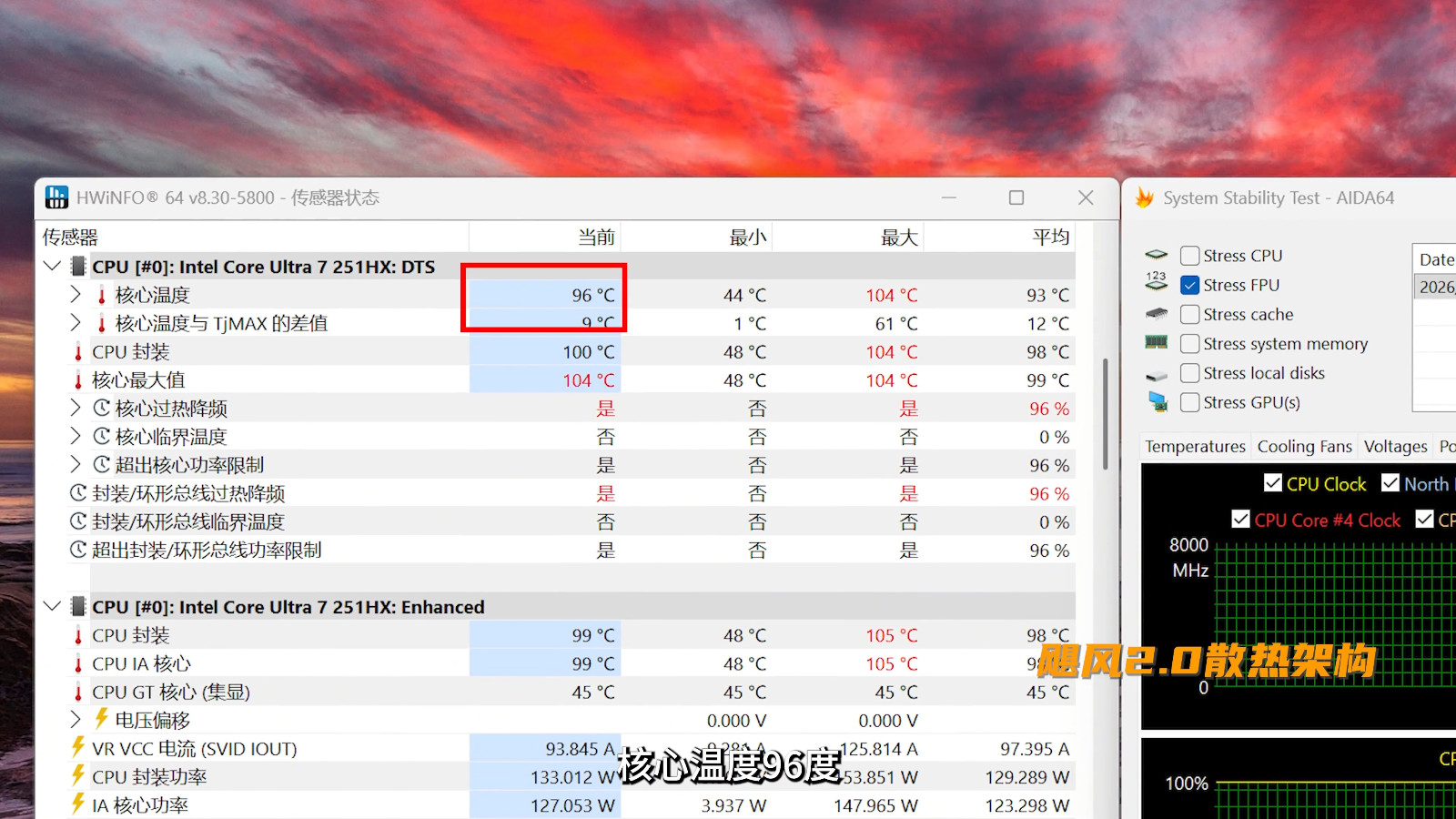Click the Date column header in AIDA64 log
This screenshot has width=1456, height=819.
point(1435,259)
